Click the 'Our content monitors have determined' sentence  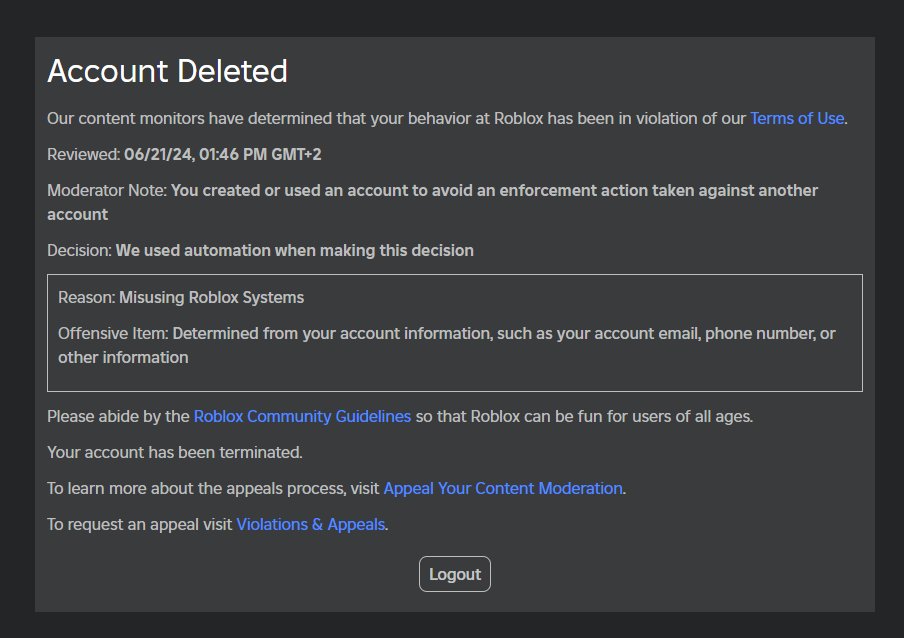447,118
